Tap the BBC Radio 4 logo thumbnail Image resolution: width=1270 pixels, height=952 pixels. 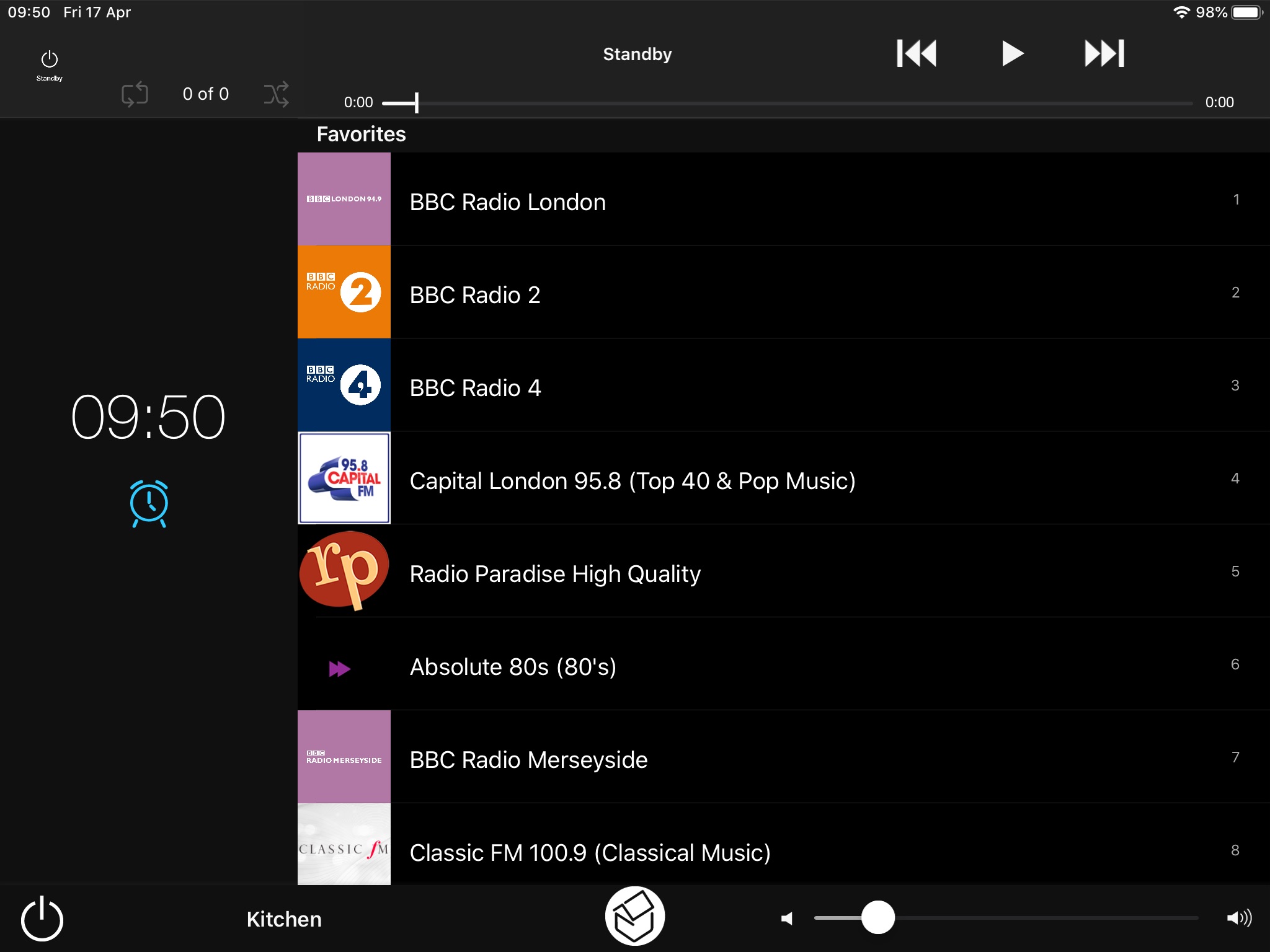[x=344, y=385]
